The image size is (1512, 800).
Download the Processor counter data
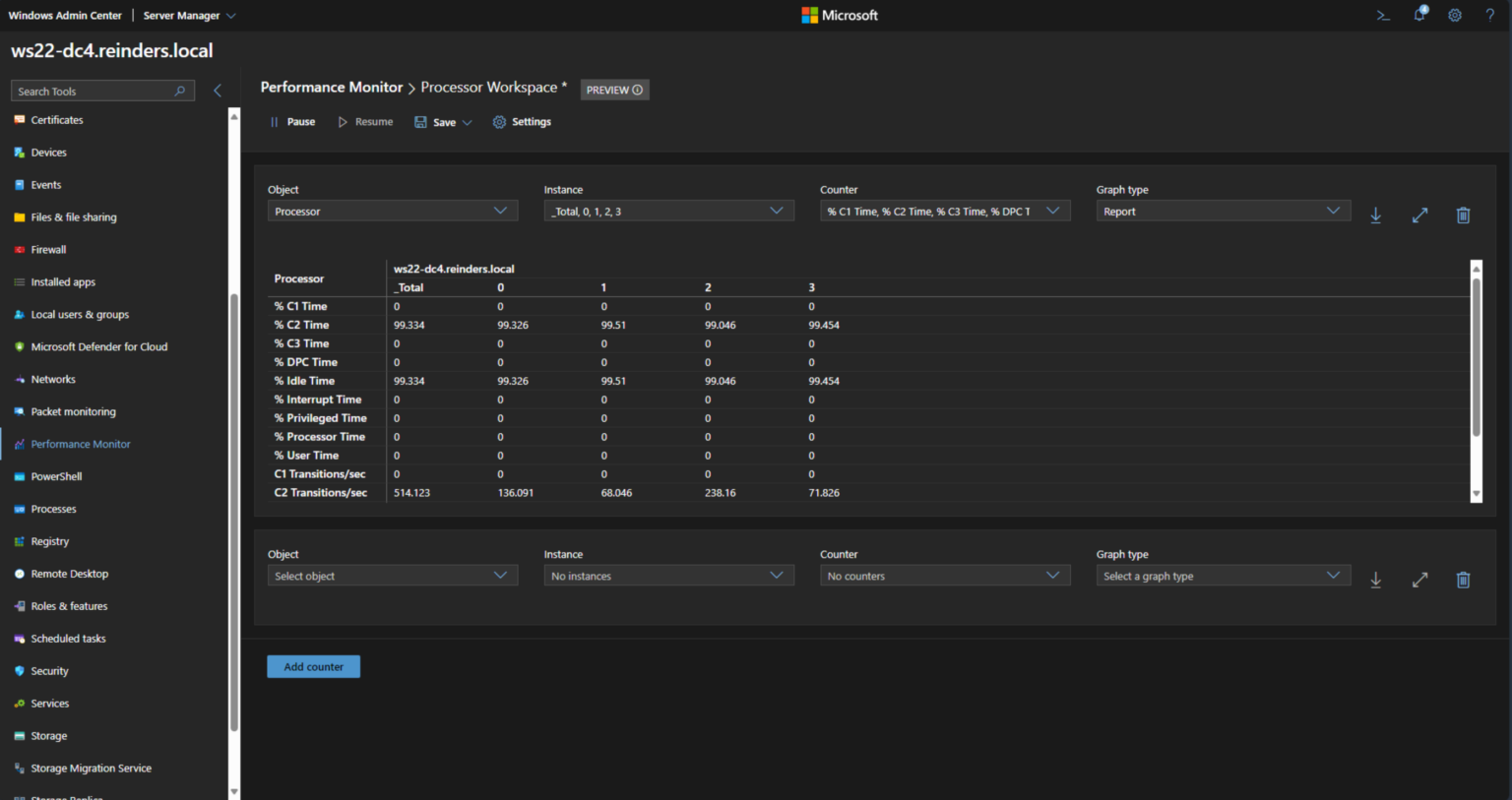coord(1375,215)
